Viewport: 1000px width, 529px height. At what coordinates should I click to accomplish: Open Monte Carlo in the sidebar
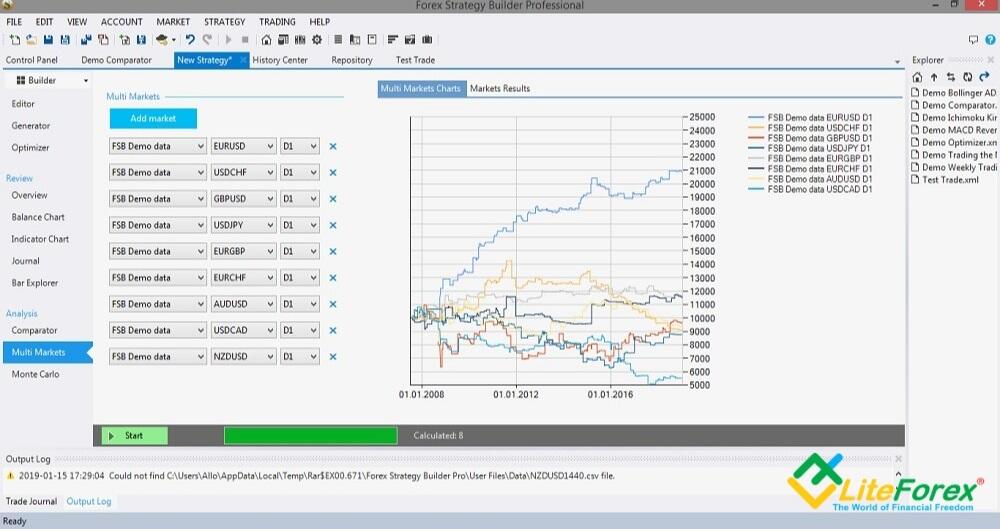tap(35, 375)
